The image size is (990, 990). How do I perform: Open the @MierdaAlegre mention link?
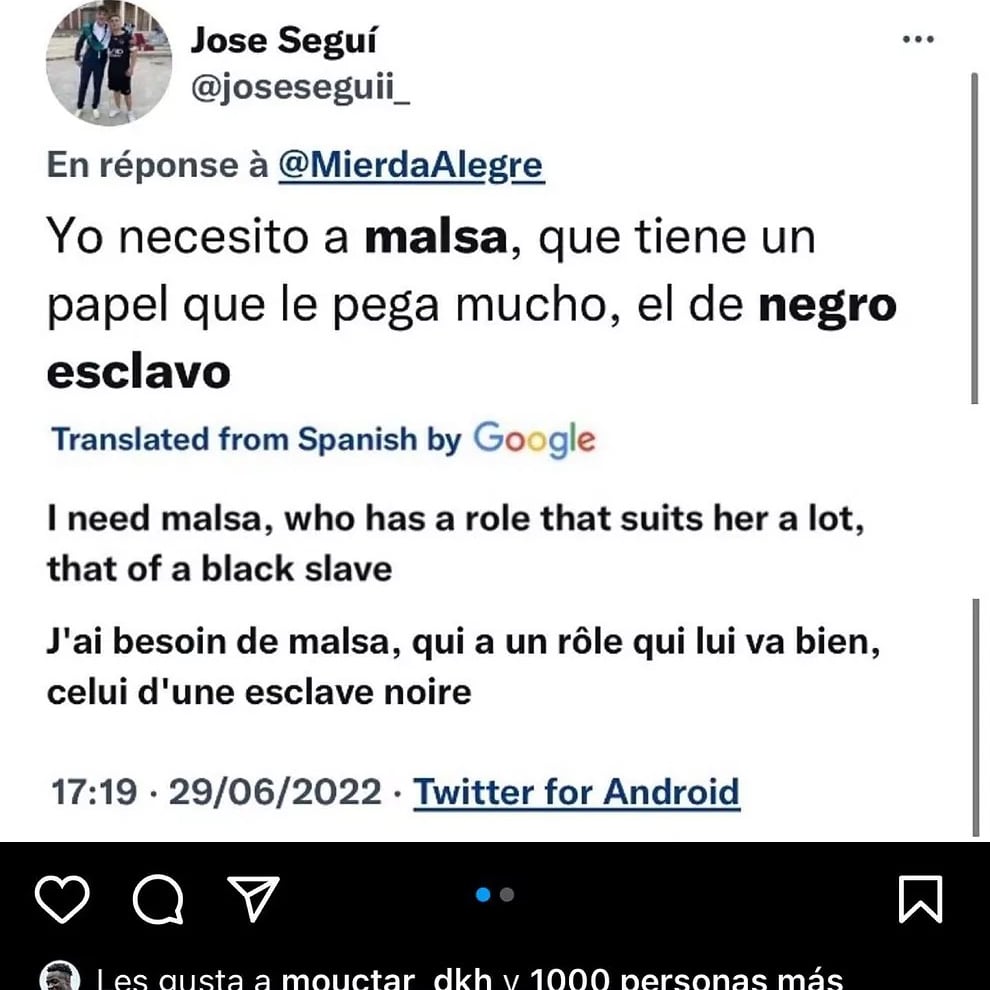(410, 165)
